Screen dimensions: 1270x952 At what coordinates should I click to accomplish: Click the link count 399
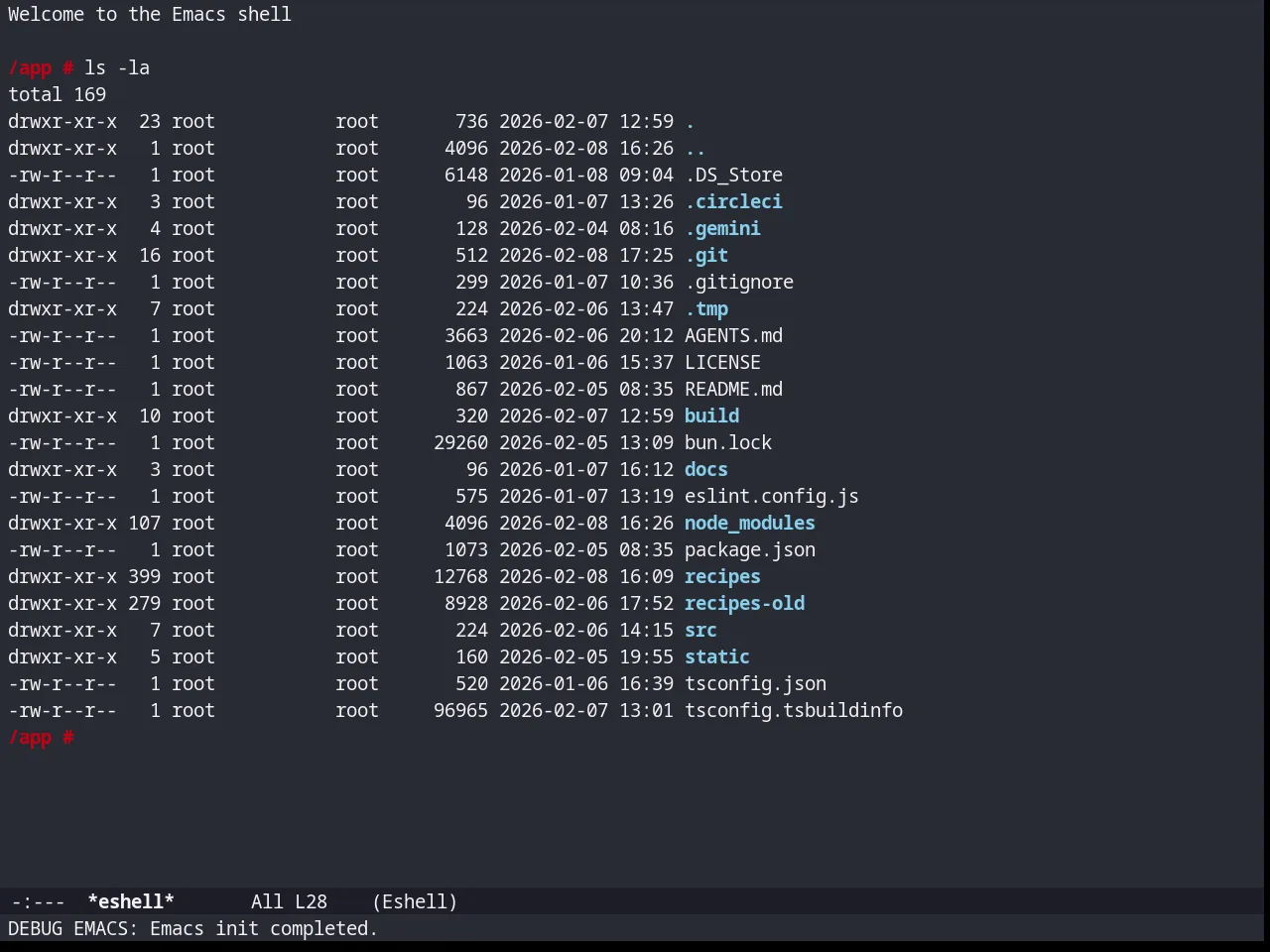click(x=144, y=576)
